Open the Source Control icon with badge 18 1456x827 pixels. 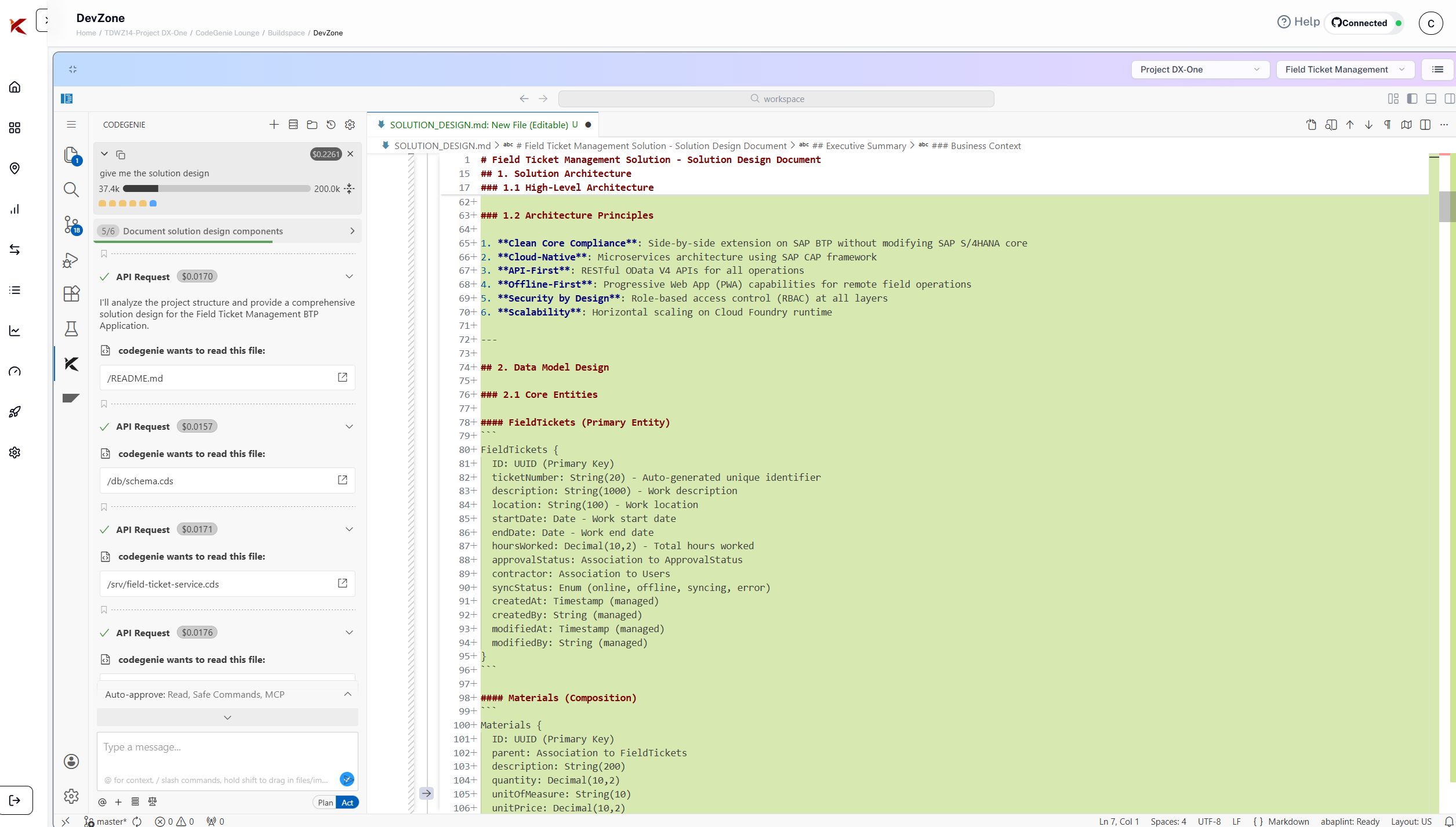point(71,224)
